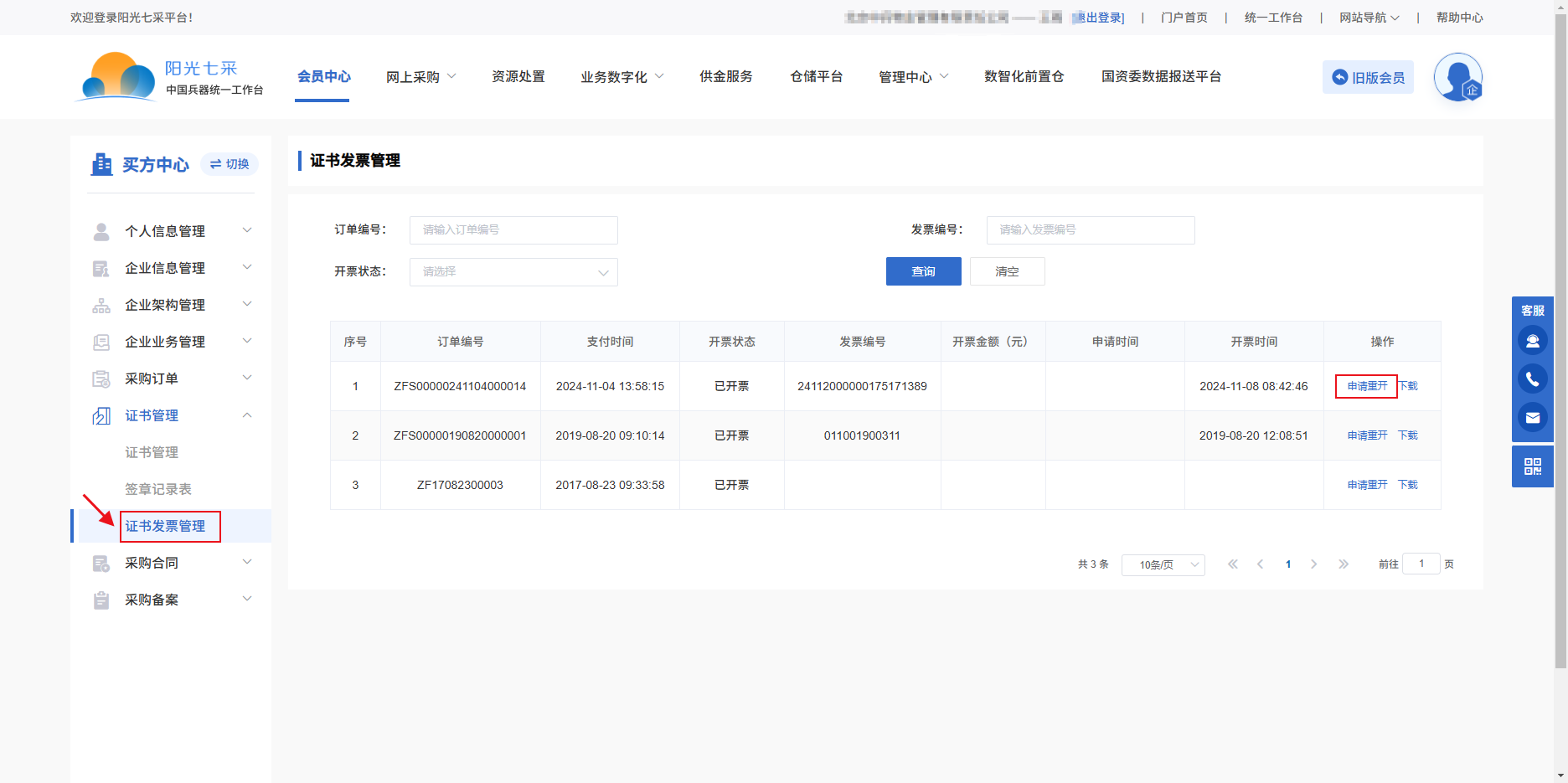This screenshot has width=1568, height=783.
Task: Switch center with the 切换 toggle
Action: [230, 164]
